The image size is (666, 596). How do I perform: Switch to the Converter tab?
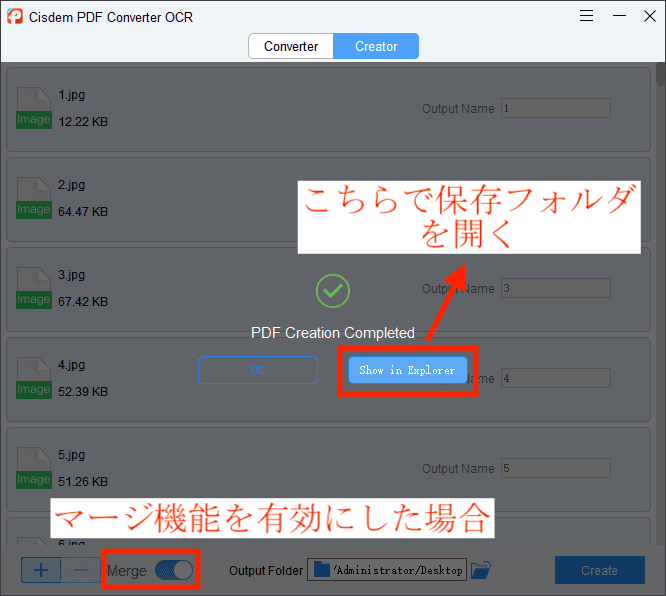[291, 46]
